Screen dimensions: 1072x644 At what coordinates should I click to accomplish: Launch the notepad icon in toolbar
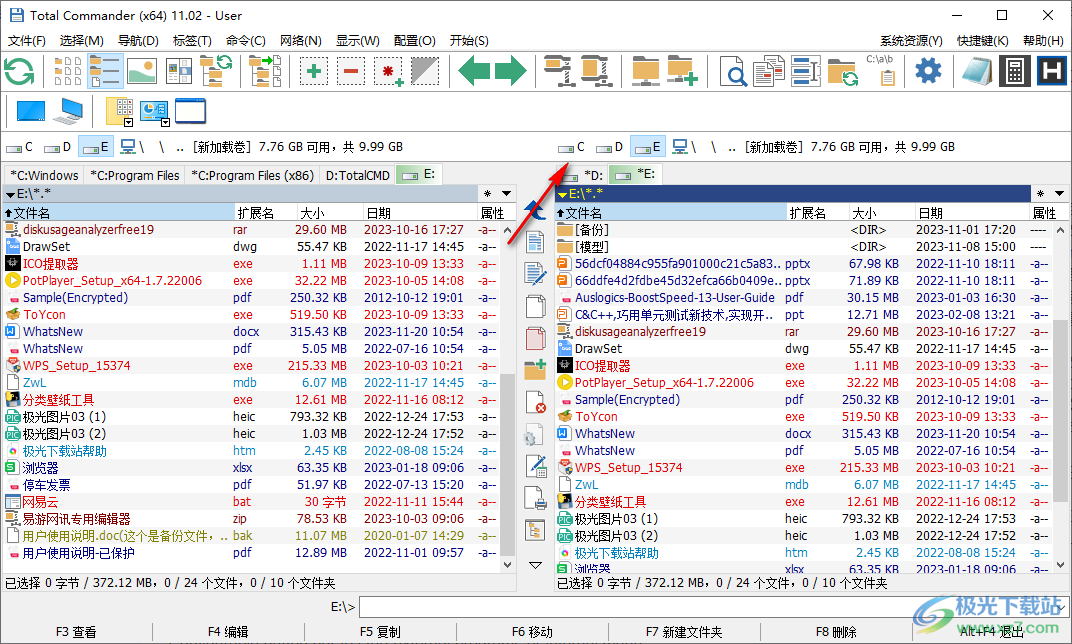tap(978, 71)
